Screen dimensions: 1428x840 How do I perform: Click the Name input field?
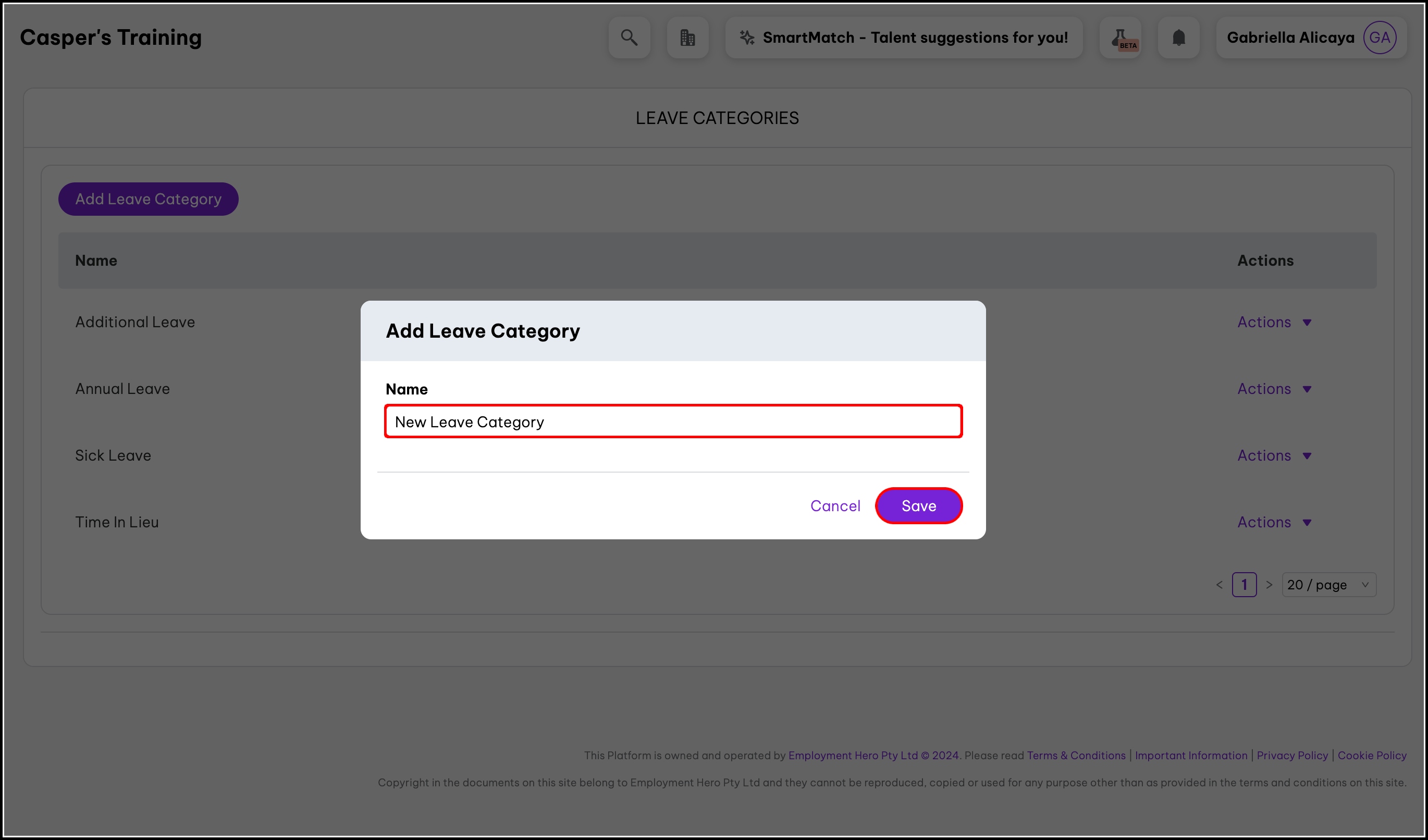673,422
